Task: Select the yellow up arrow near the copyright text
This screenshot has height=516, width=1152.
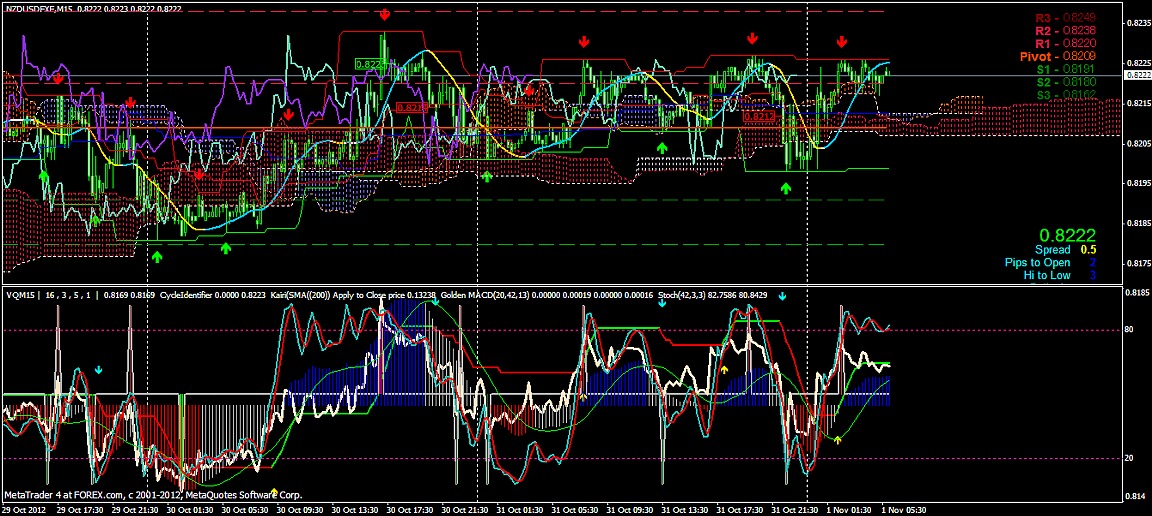Action: (275, 492)
